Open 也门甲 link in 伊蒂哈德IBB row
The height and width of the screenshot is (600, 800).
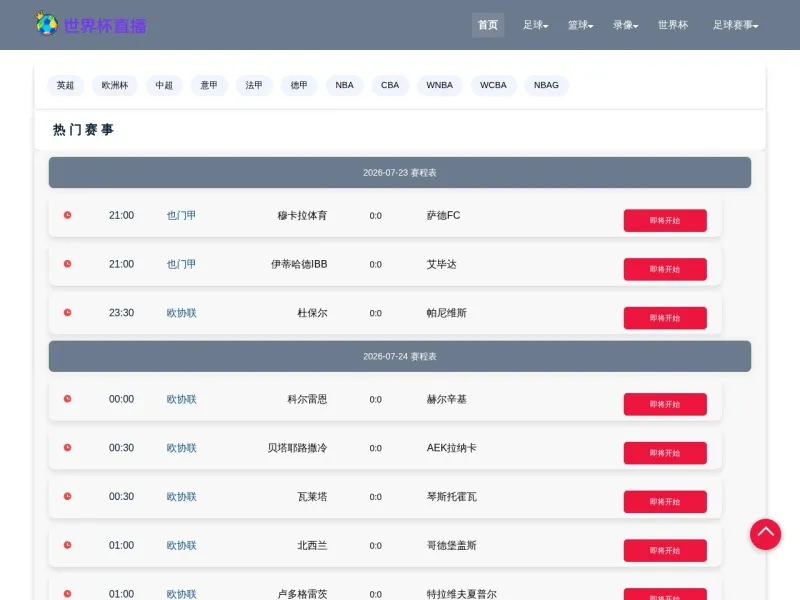point(181,264)
